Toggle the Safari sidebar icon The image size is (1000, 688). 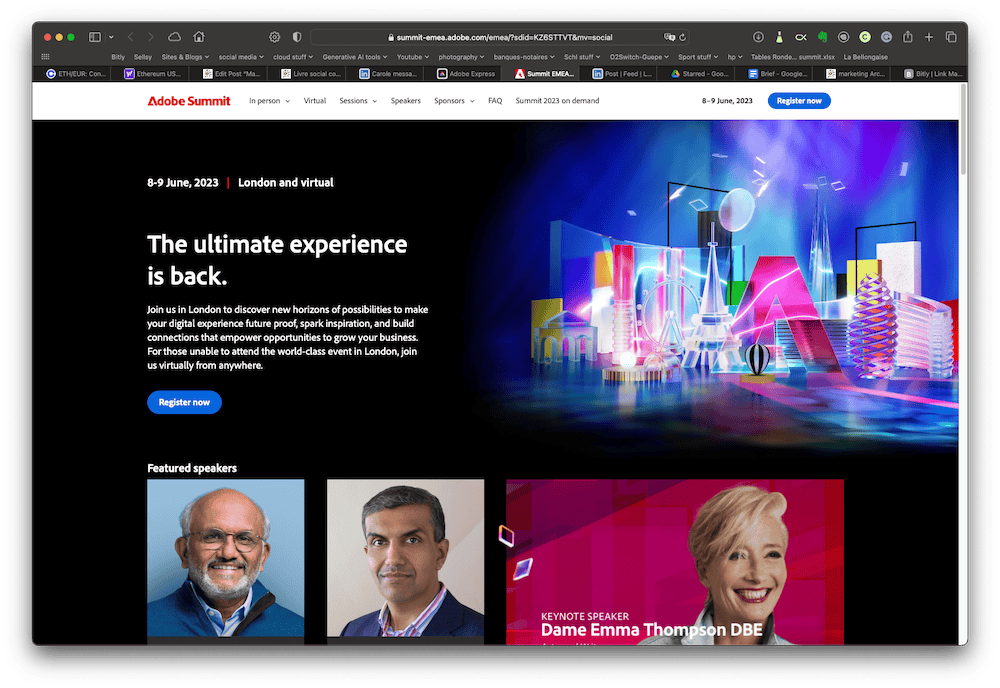click(x=94, y=37)
